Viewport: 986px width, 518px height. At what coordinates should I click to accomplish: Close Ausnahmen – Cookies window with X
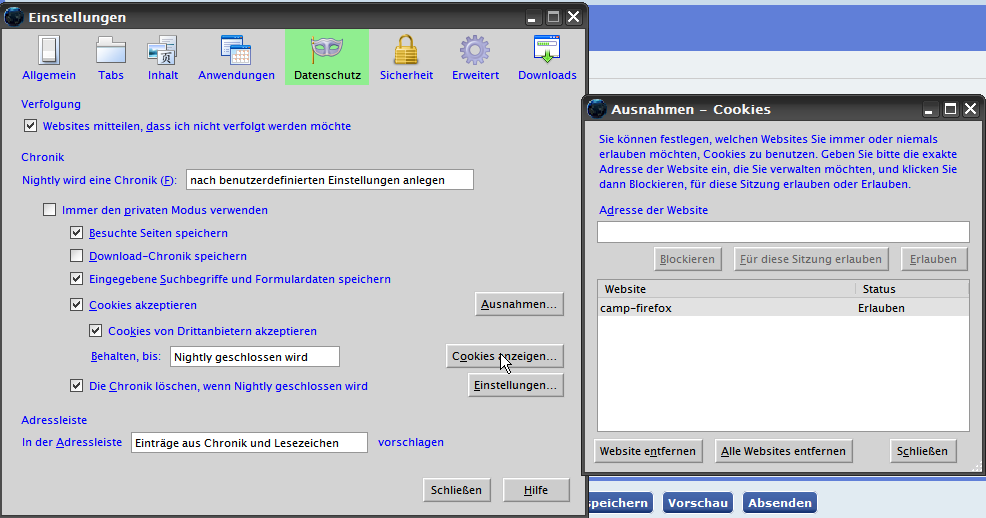coord(971,109)
